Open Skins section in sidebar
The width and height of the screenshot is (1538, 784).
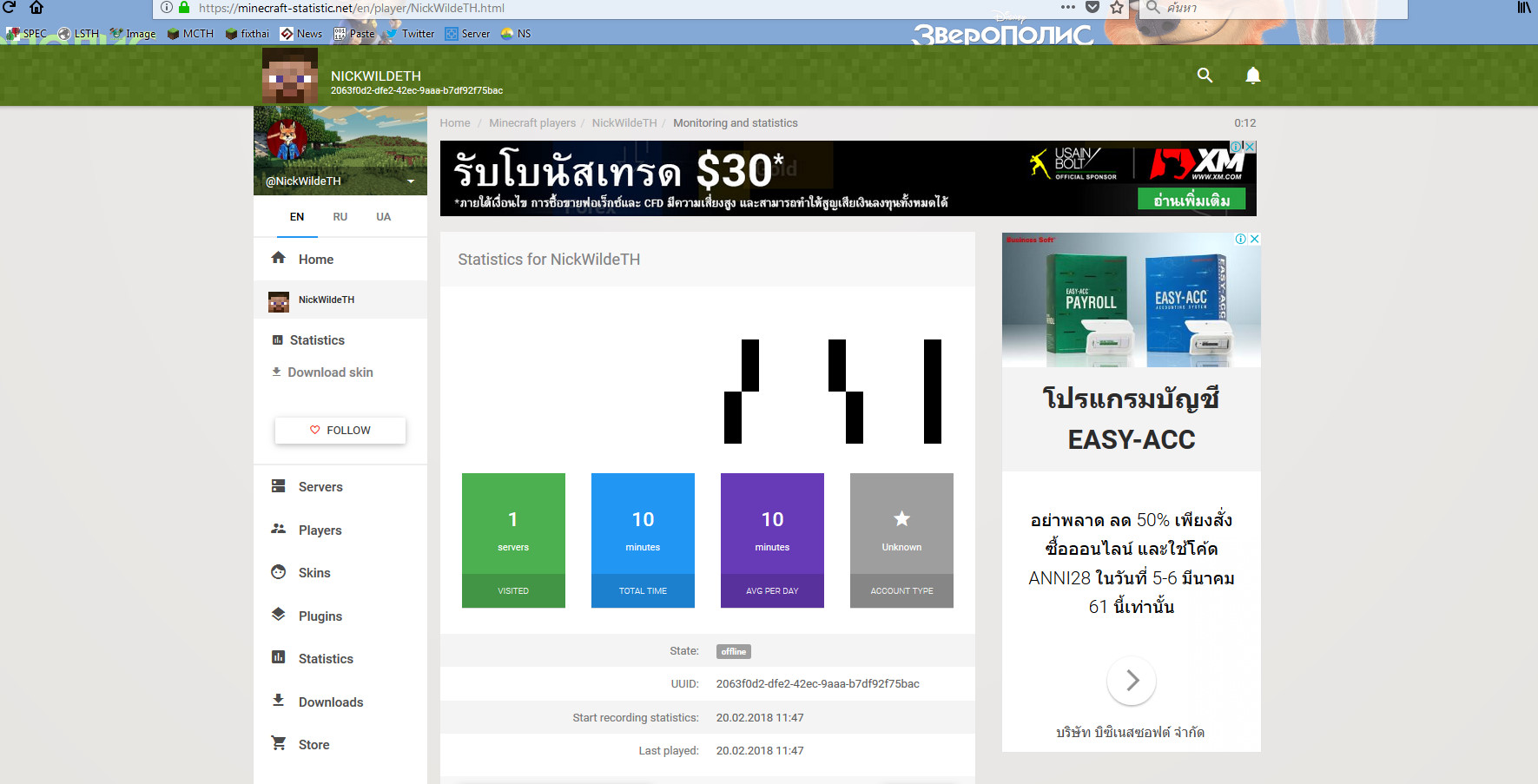314,573
